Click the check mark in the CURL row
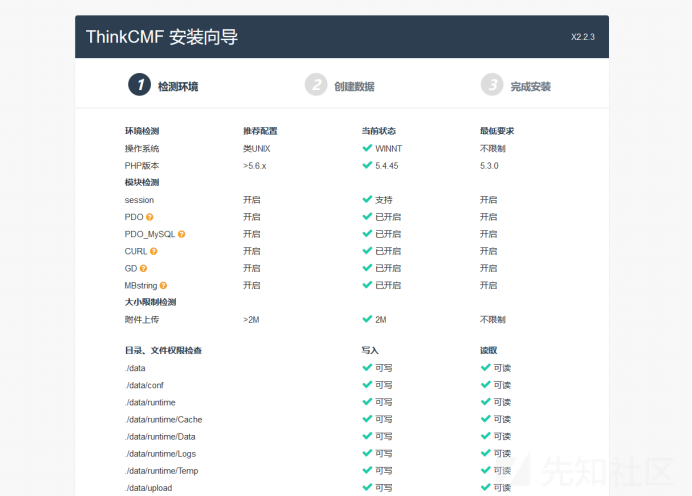Image resolution: width=692 pixels, height=496 pixels. [367, 251]
